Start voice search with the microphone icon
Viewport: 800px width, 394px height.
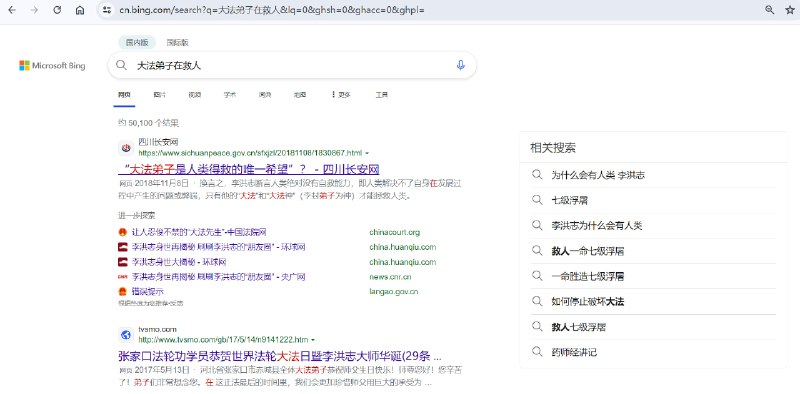461,65
